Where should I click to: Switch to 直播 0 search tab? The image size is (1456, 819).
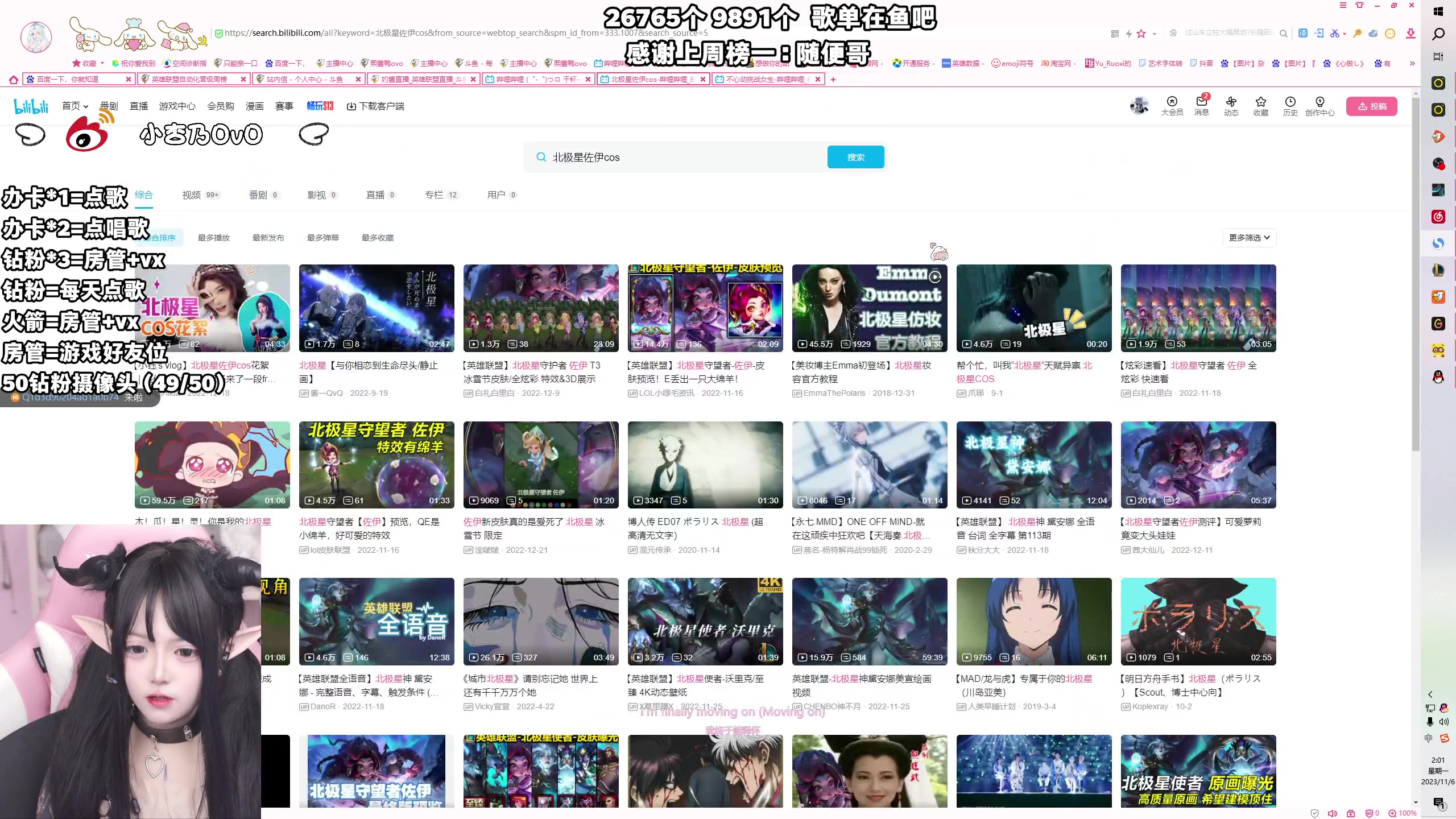pyautogui.click(x=380, y=195)
